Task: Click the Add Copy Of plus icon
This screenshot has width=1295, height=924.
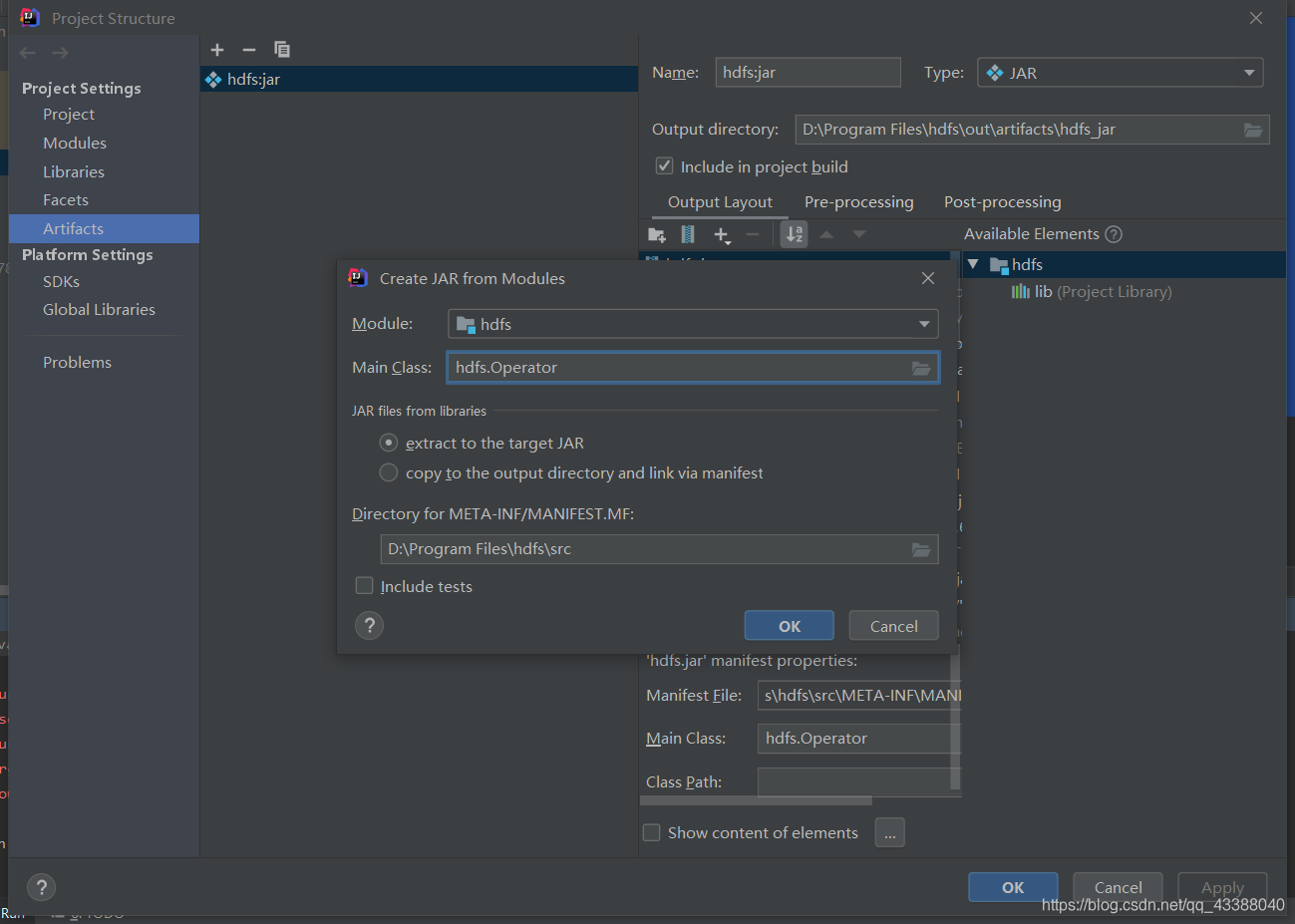Action: [721, 234]
